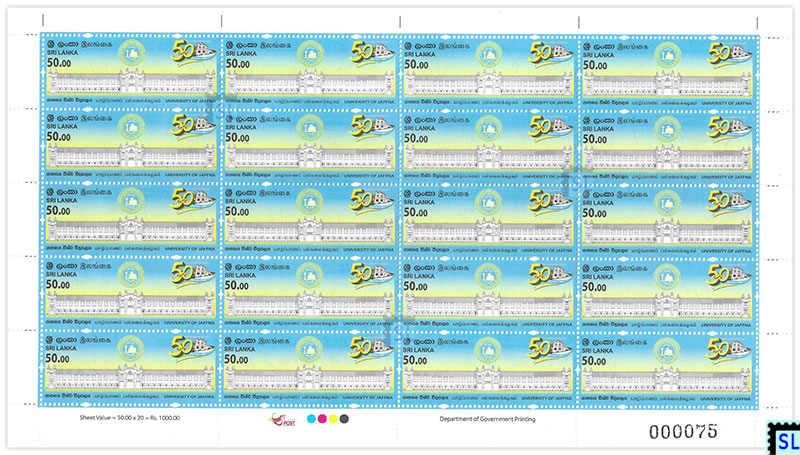Click the Sri Lanka Post logo
This screenshot has width=800, height=455.
point(282,420)
